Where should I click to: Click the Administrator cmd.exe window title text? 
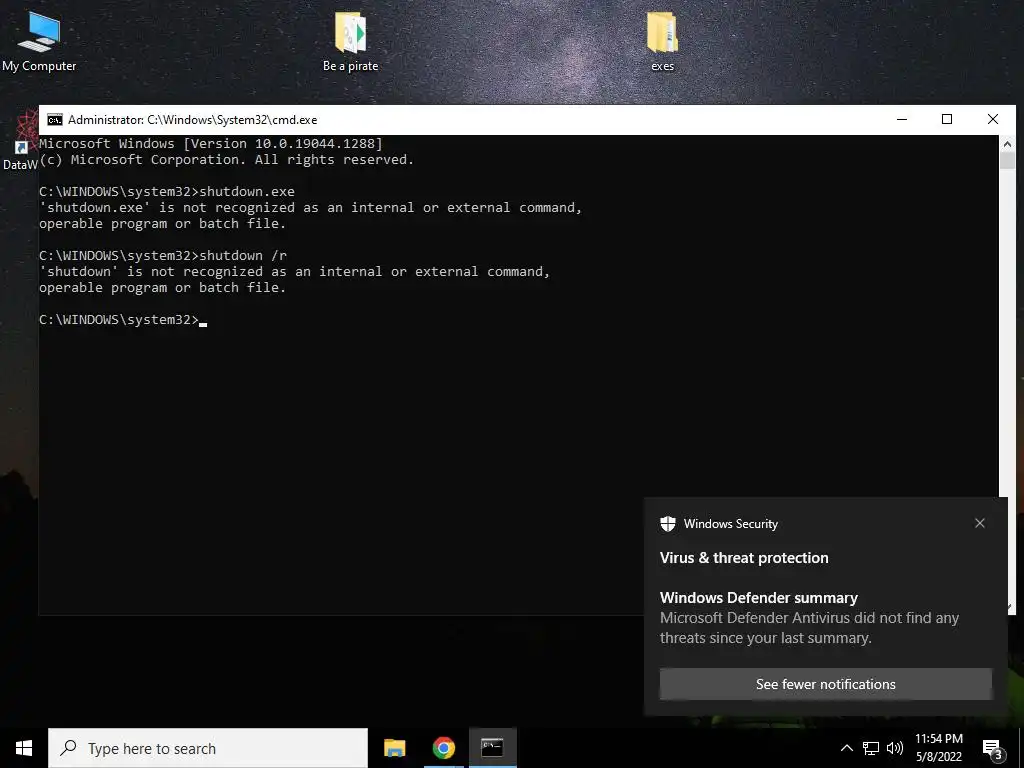click(193, 120)
